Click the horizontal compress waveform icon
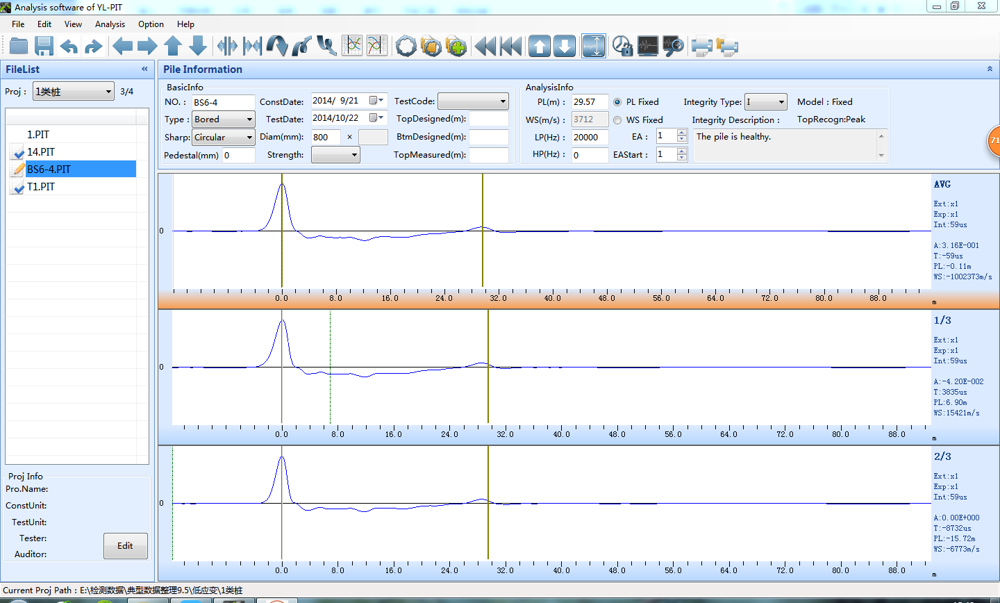Image resolution: width=1000 pixels, height=603 pixels. click(227, 46)
